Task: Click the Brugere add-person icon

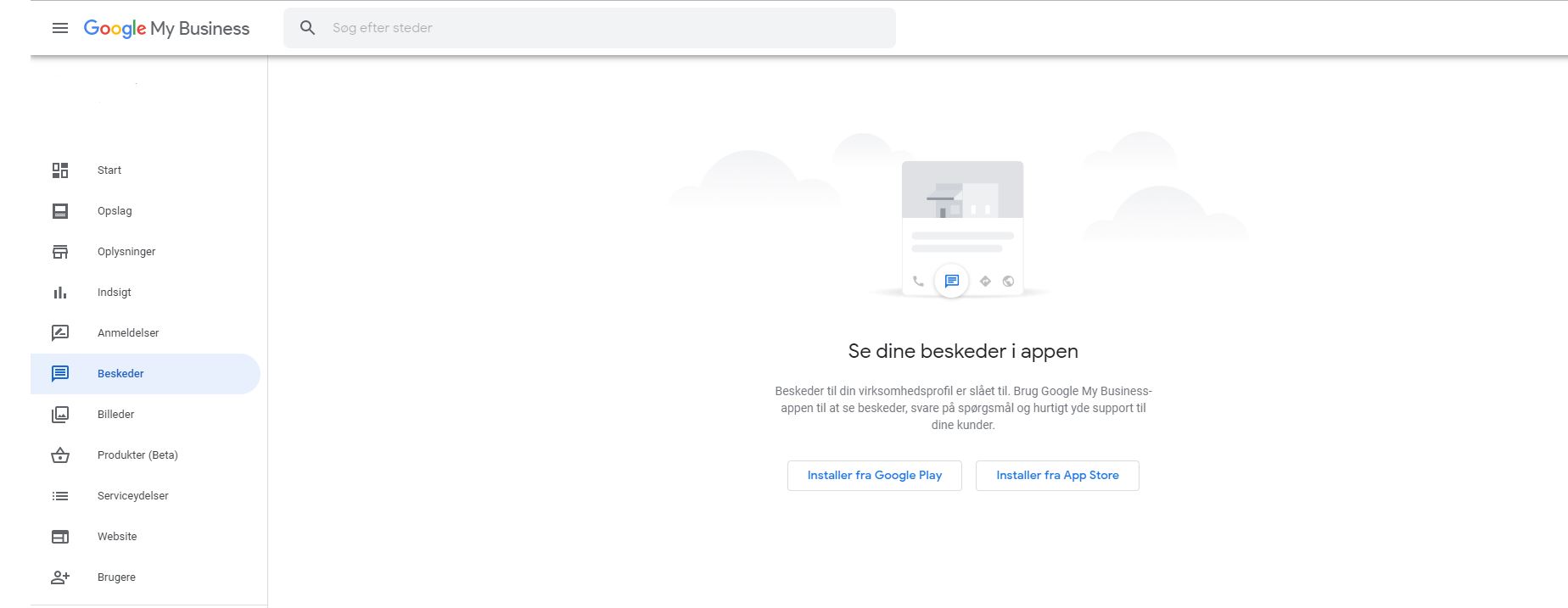Action: tap(60, 577)
